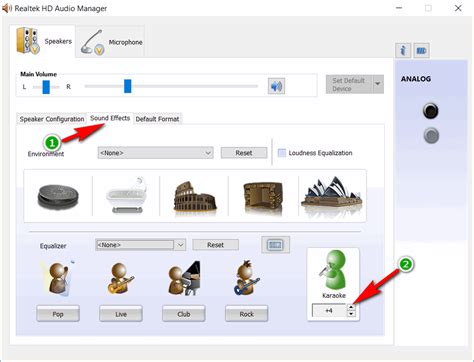Mute the main volume speaker icon
474x362 pixels.
point(276,86)
